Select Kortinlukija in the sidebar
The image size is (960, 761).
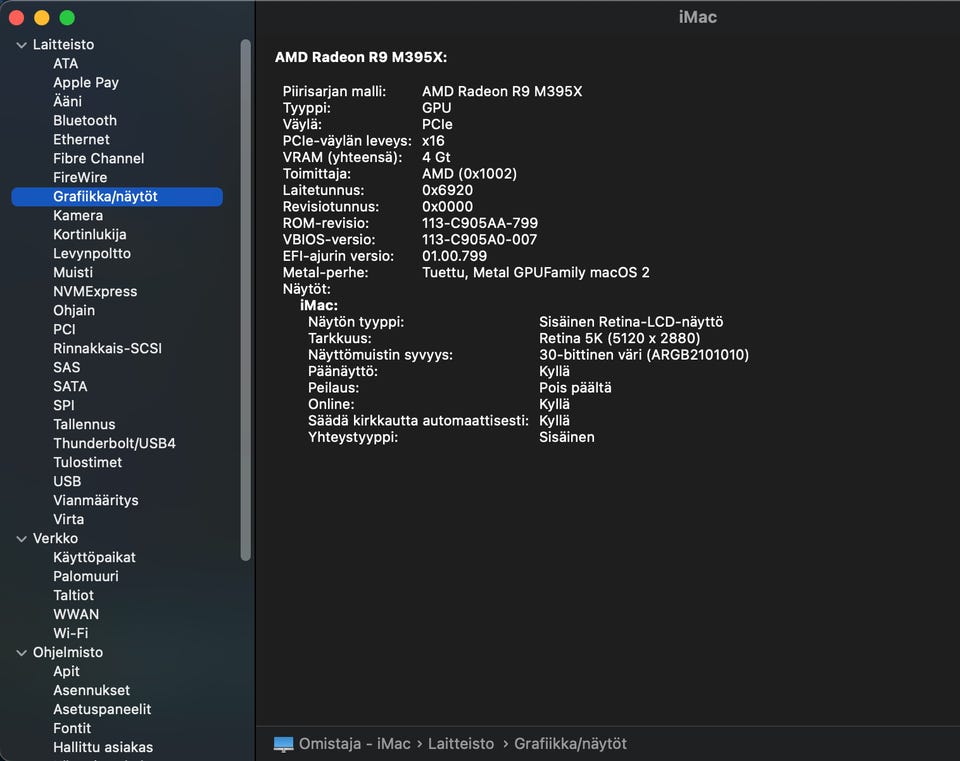(89, 234)
